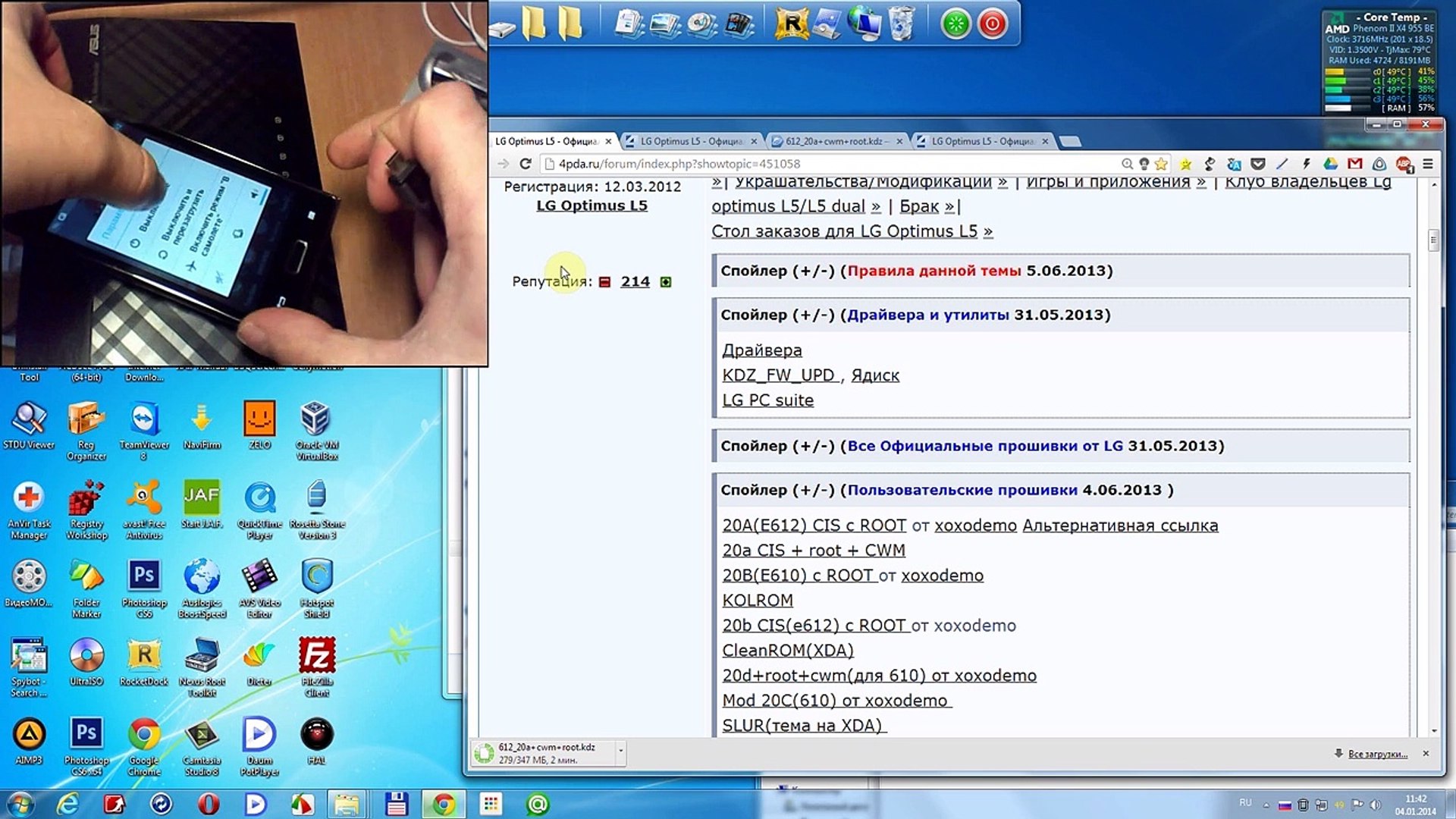
Task: Click the phone video thumbnail overlay
Action: 243,184
